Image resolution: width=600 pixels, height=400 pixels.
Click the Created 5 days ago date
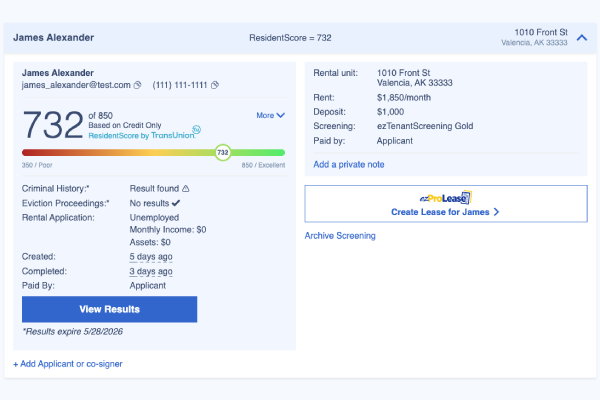(151, 256)
